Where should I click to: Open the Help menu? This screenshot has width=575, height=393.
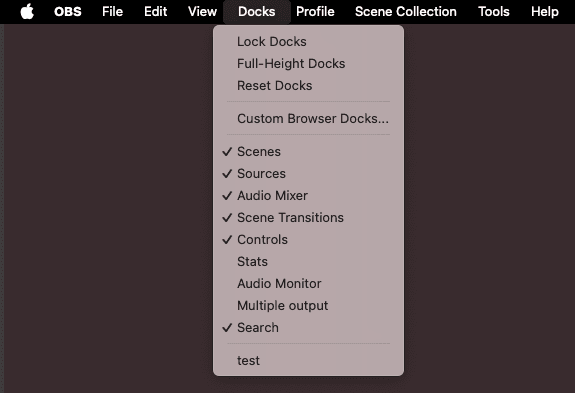point(545,11)
